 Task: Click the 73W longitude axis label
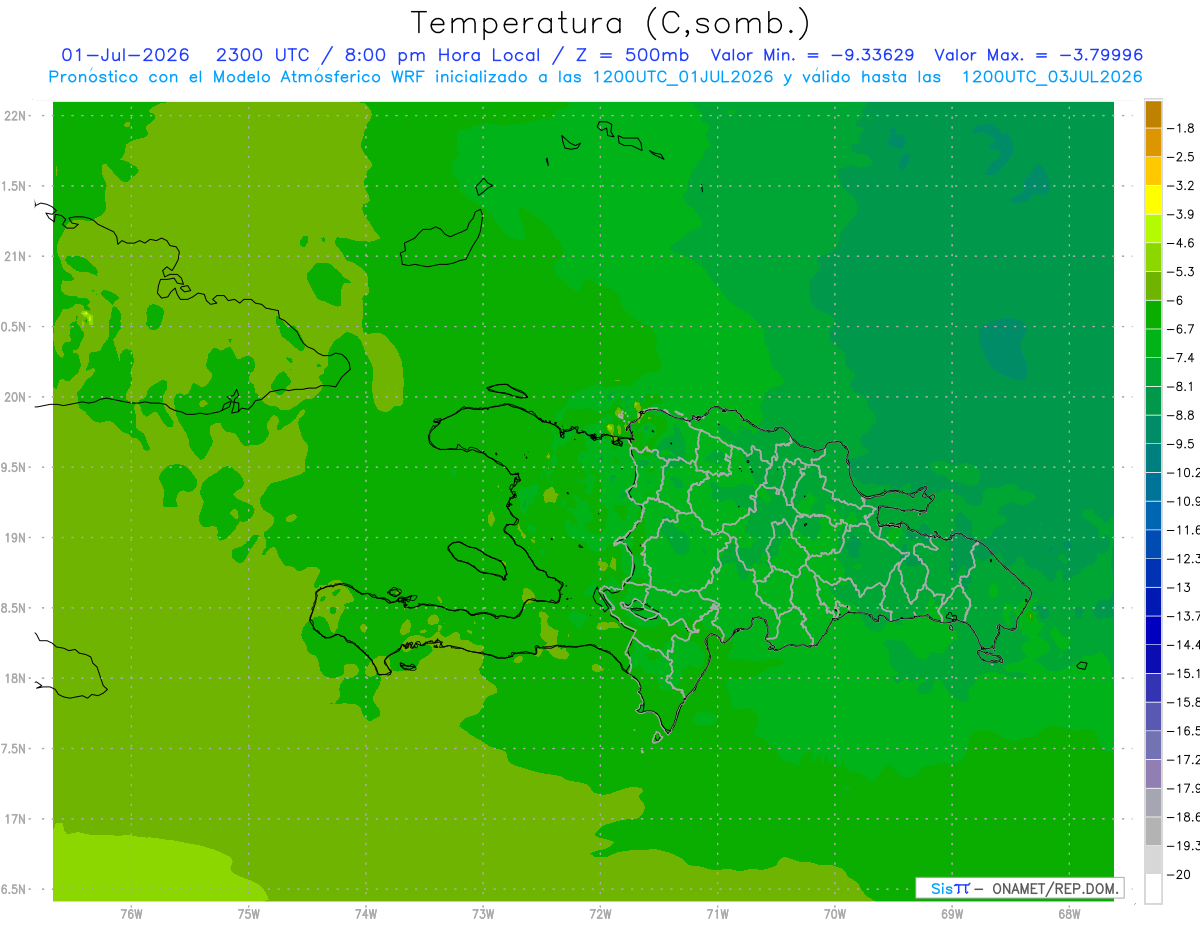pyautogui.click(x=483, y=913)
